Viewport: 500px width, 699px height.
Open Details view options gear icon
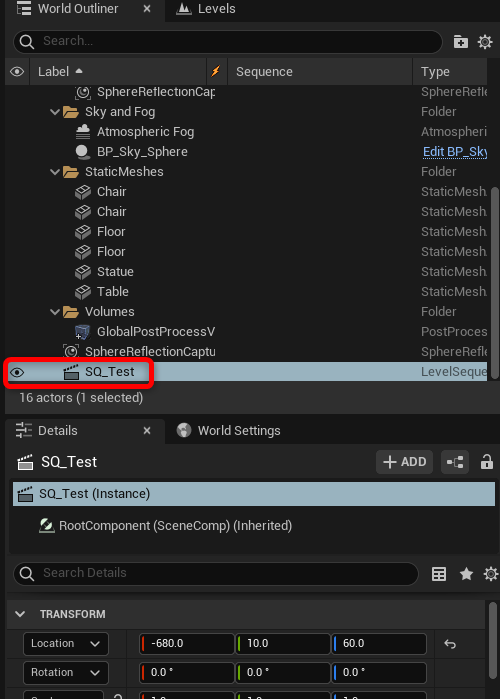[491, 574]
